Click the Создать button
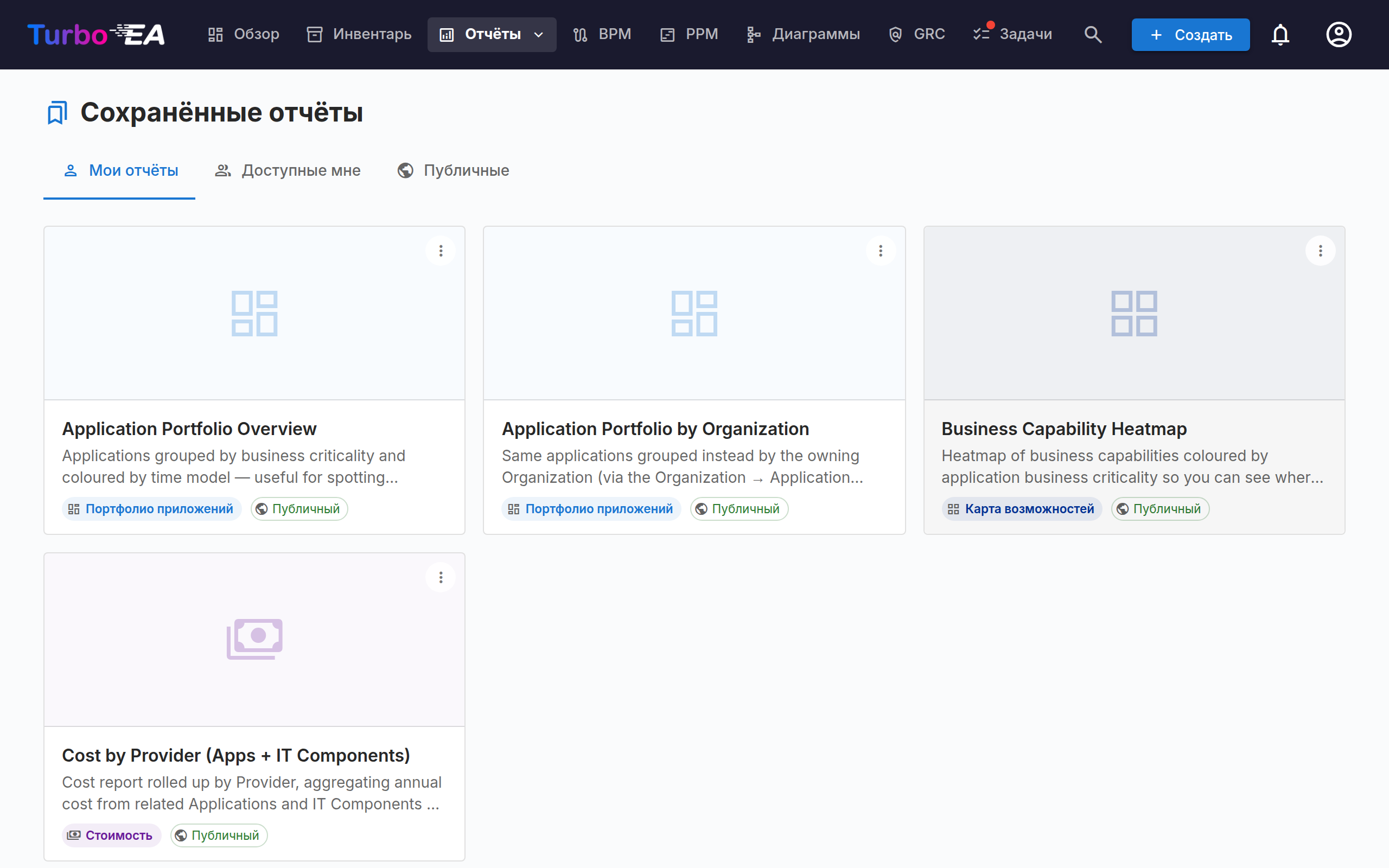Screen dimensions: 1389x868 click(1190, 34)
